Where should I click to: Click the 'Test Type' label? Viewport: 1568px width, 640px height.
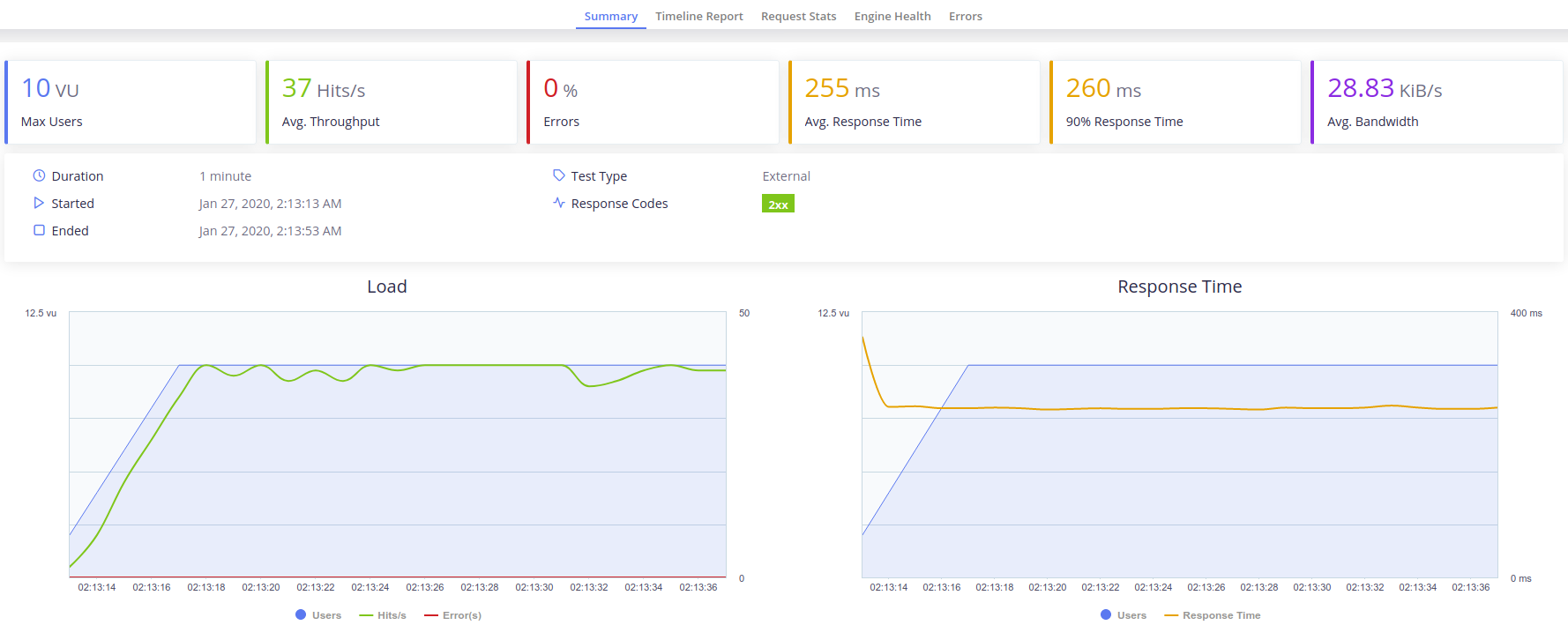599,176
